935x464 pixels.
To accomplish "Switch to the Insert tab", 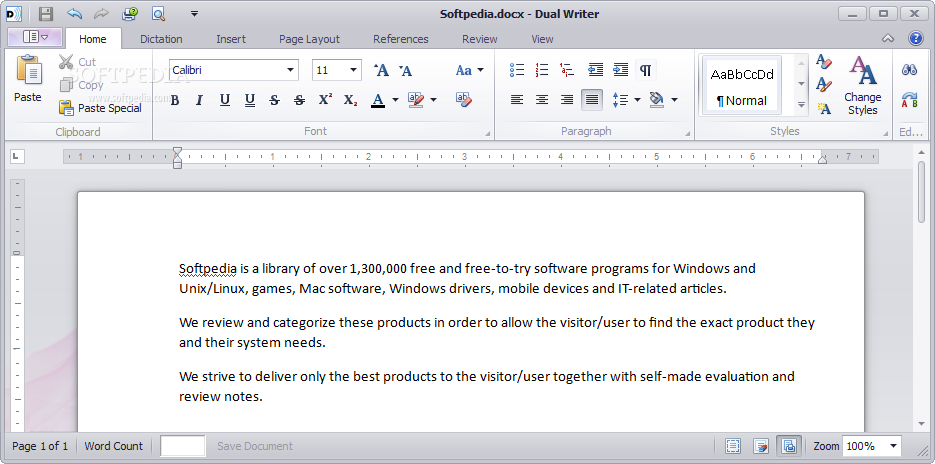I will pos(231,39).
